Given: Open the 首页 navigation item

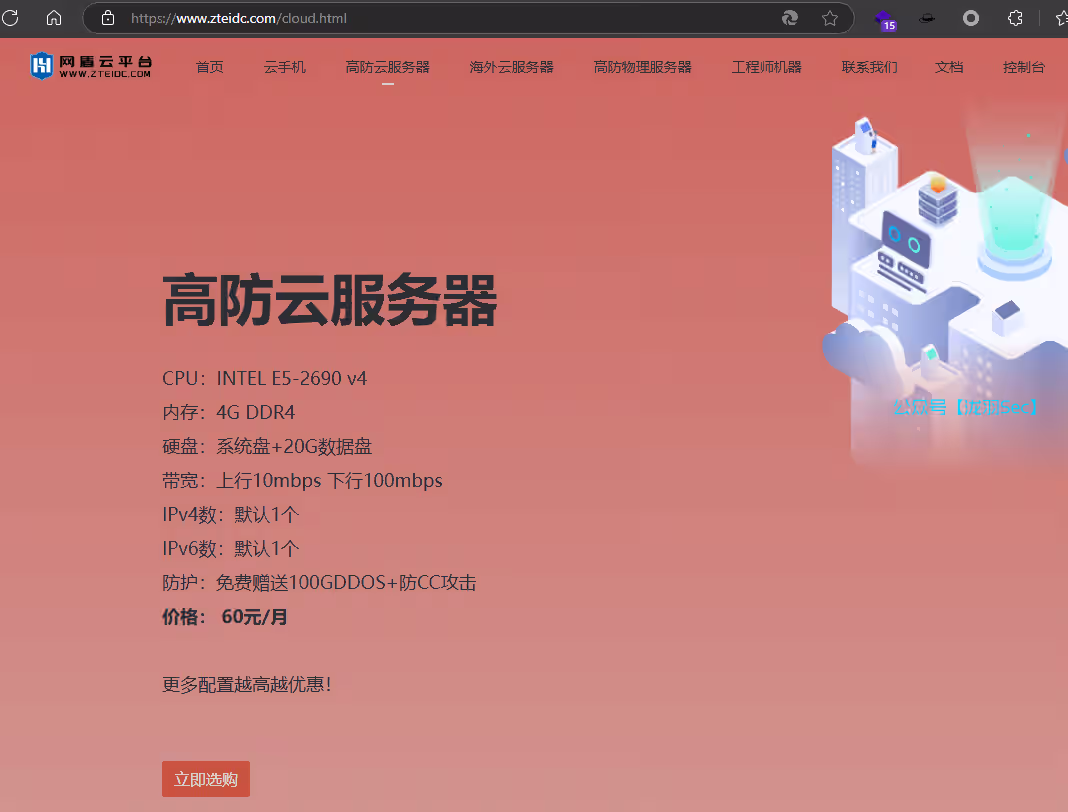Looking at the screenshot, I should 209,67.
